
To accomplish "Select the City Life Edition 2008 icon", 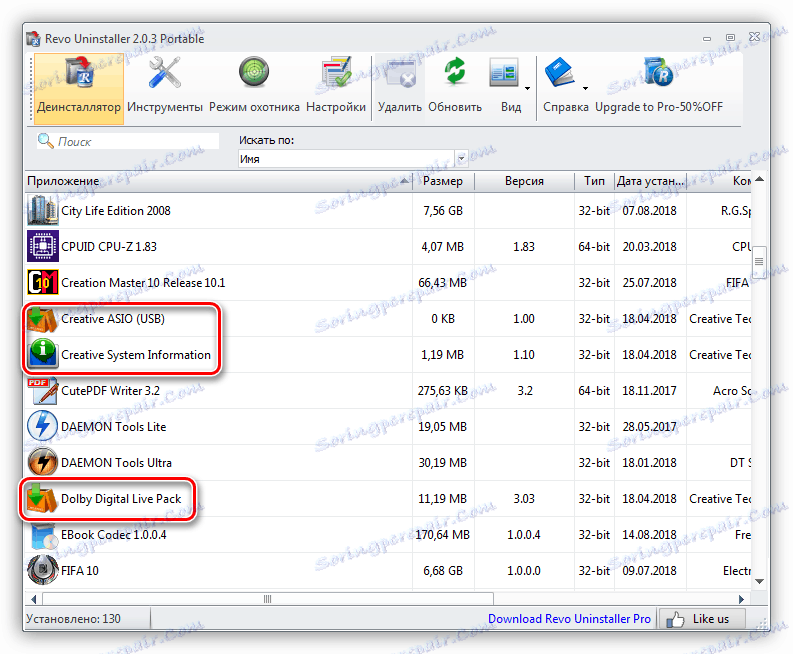I will [x=42, y=210].
